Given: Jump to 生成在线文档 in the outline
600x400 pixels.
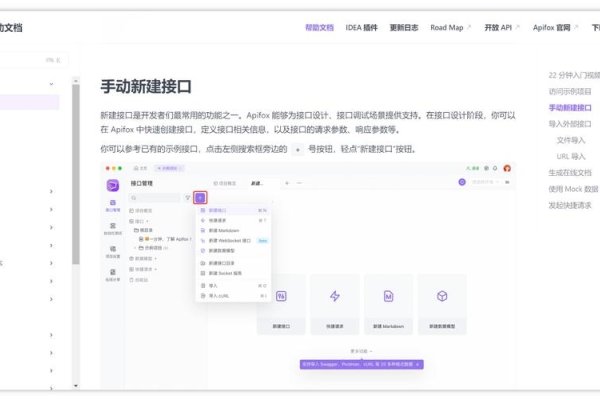Looking at the screenshot, I should click(x=570, y=173).
